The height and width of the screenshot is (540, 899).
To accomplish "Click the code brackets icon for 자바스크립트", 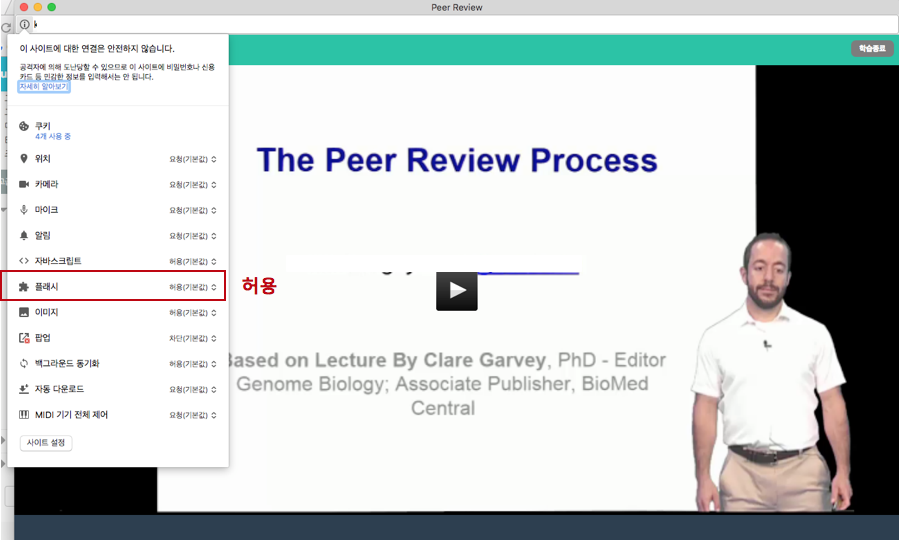I will (x=24, y=261).
